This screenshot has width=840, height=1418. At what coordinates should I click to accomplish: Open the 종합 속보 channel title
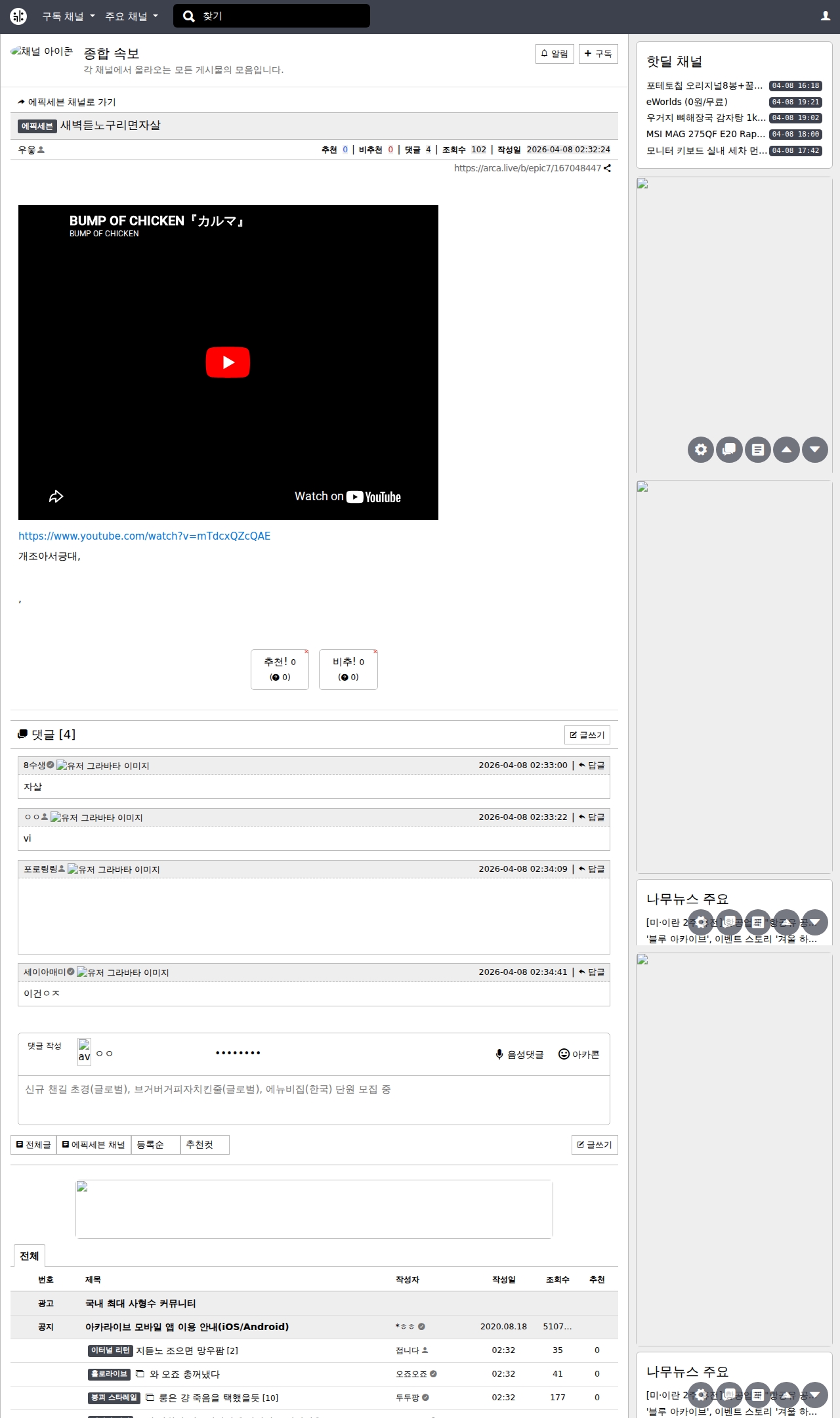[112, 53]
